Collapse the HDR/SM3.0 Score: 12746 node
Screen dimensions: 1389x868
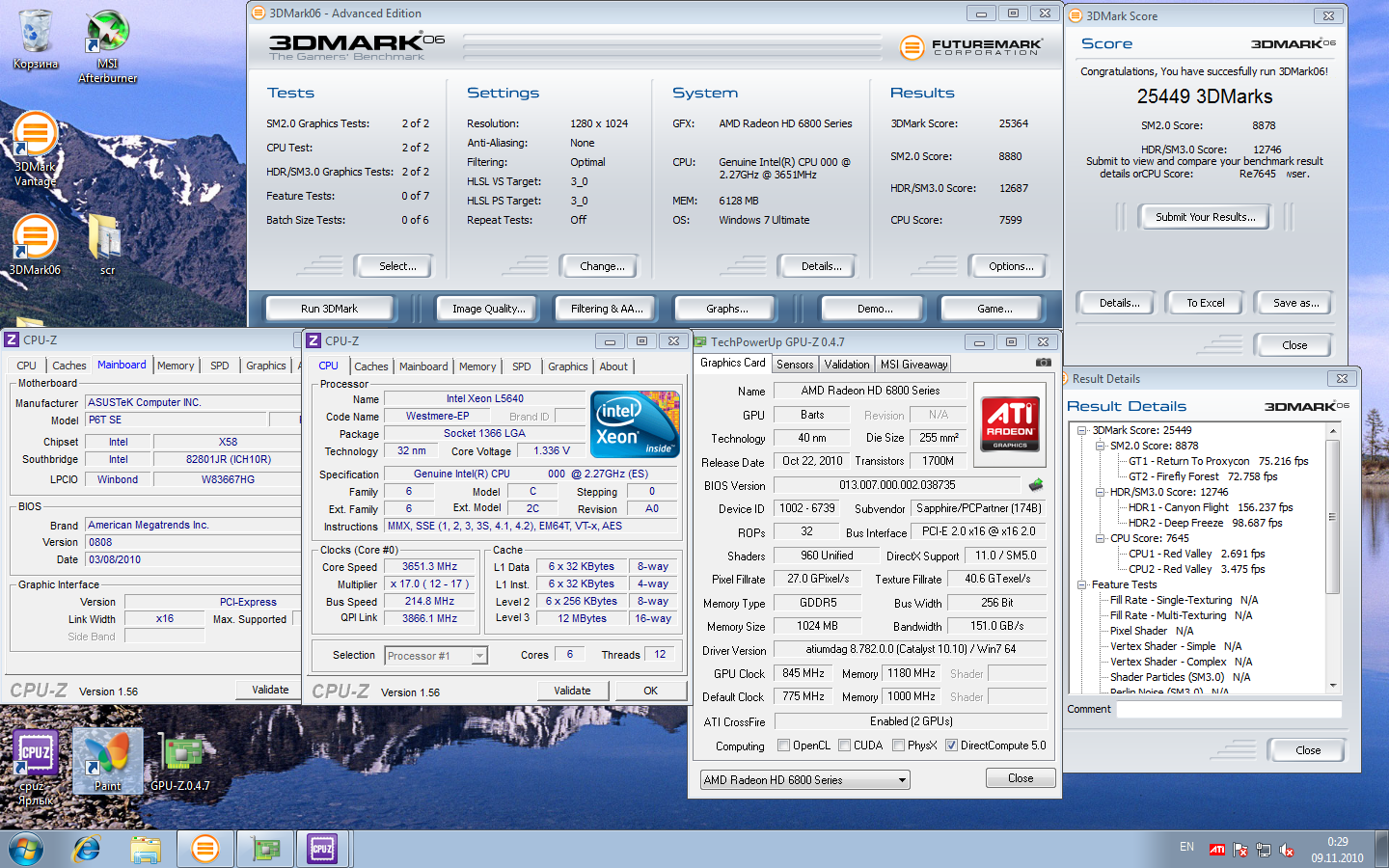coord(1100,492)
